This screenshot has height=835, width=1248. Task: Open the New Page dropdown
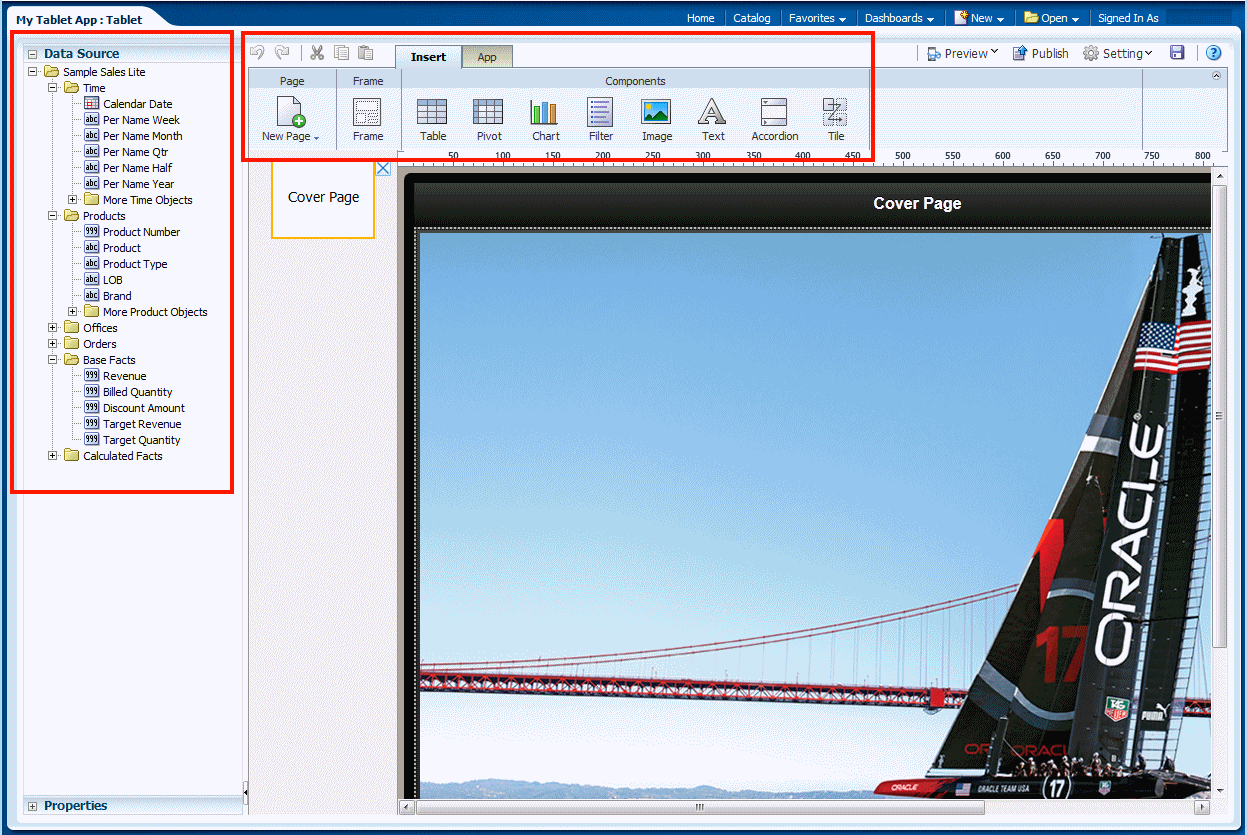[290, 120]
